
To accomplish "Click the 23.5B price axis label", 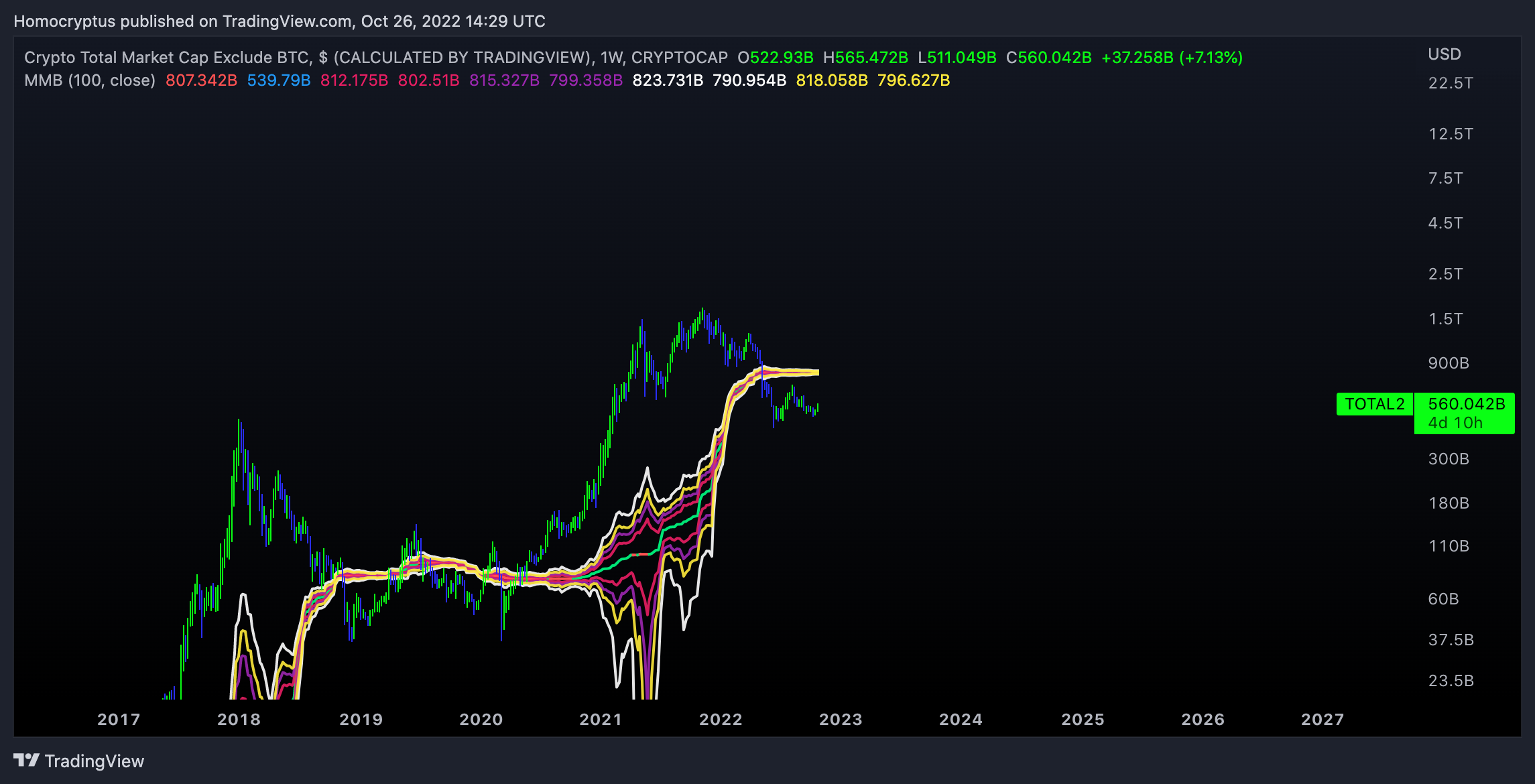I will click(1451, 681).
